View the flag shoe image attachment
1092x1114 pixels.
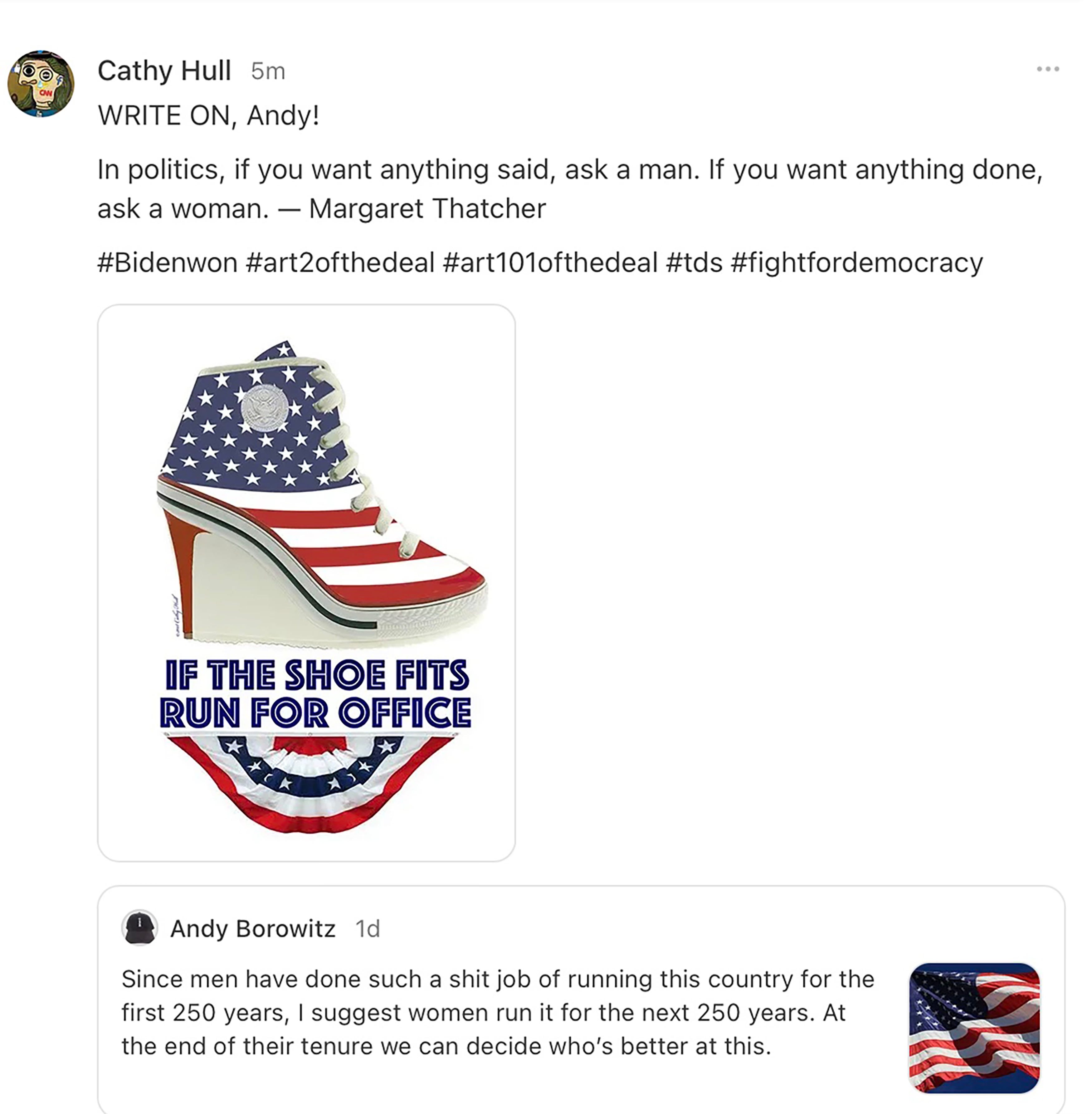[x=306, y=582]
